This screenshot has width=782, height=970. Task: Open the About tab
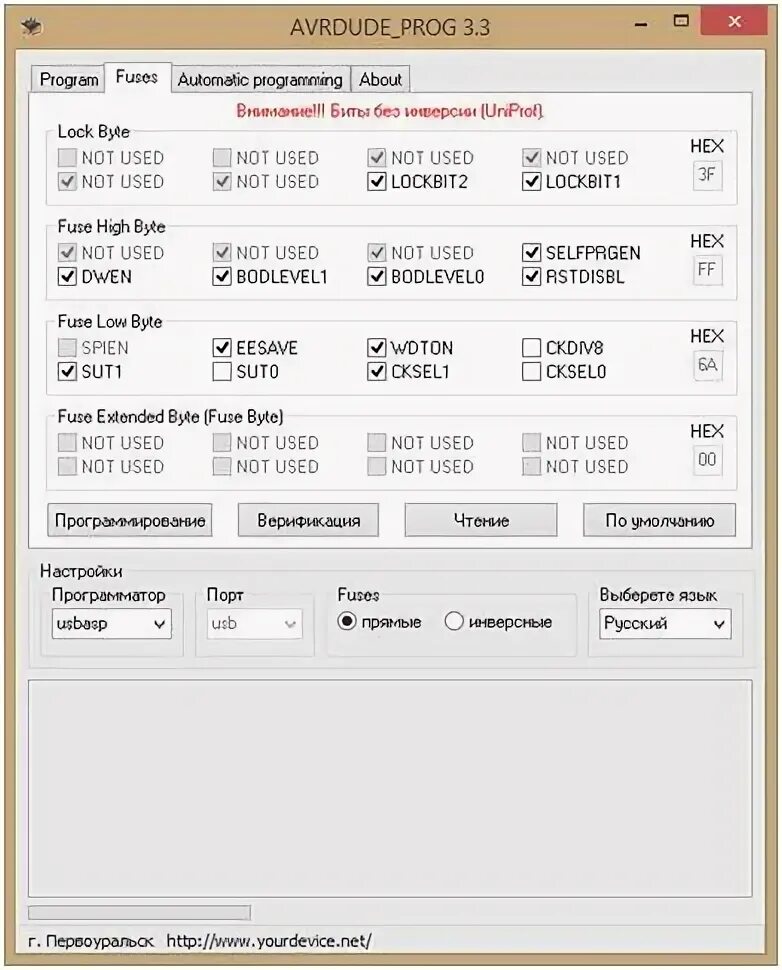pos(380,79)
